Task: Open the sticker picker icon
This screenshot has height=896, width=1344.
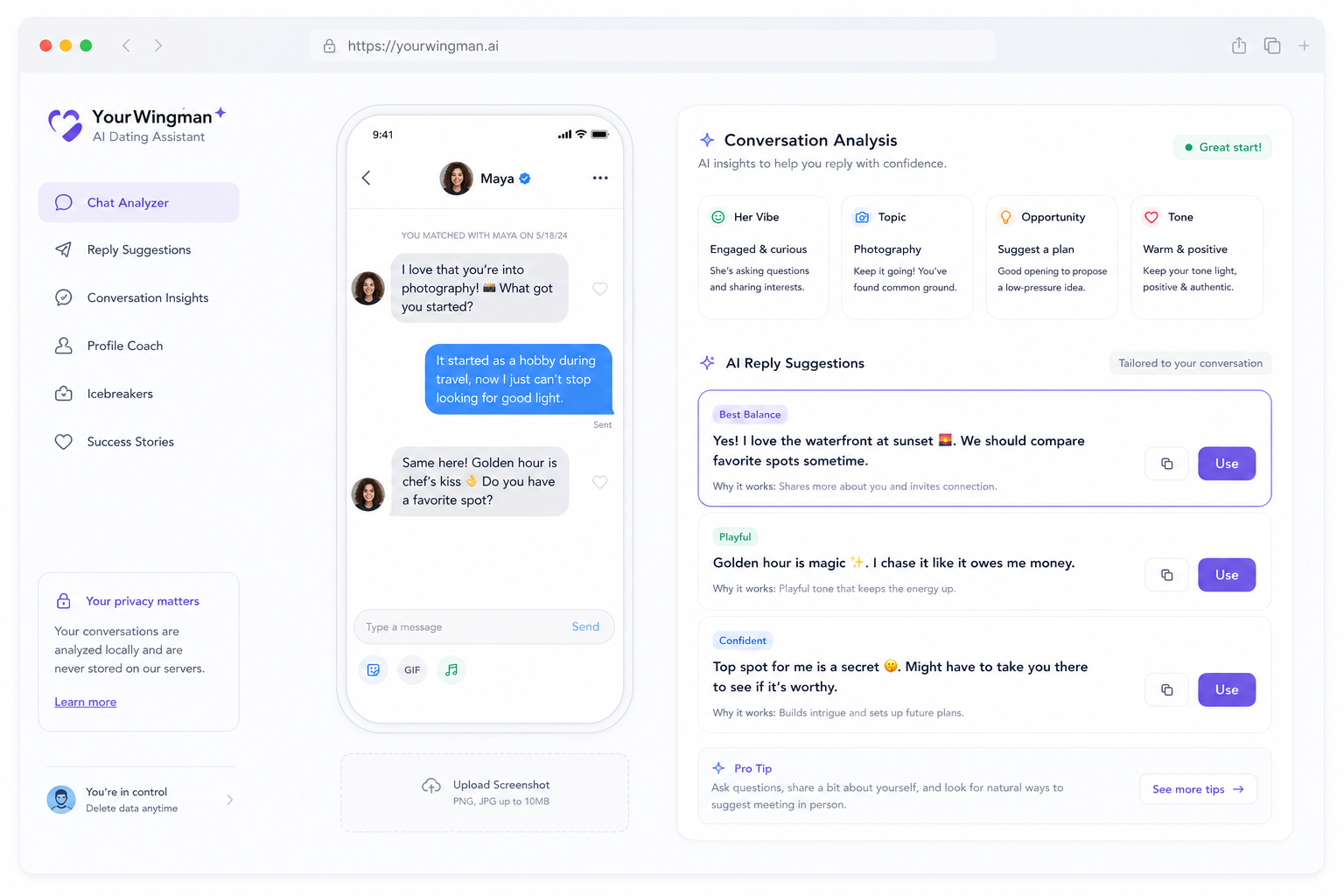Action: (x=374, y=670)
